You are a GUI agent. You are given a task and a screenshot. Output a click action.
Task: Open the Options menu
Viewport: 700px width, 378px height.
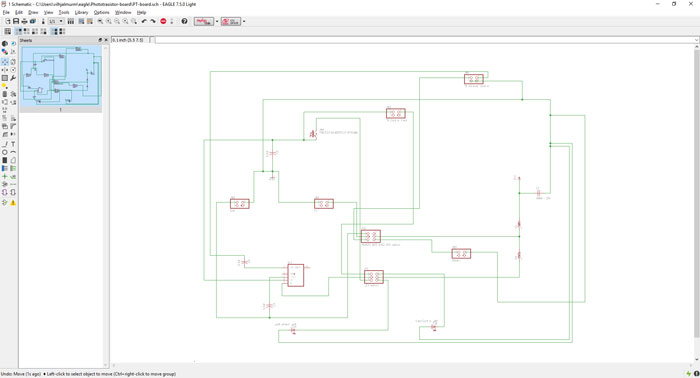(x=101, y=12)
